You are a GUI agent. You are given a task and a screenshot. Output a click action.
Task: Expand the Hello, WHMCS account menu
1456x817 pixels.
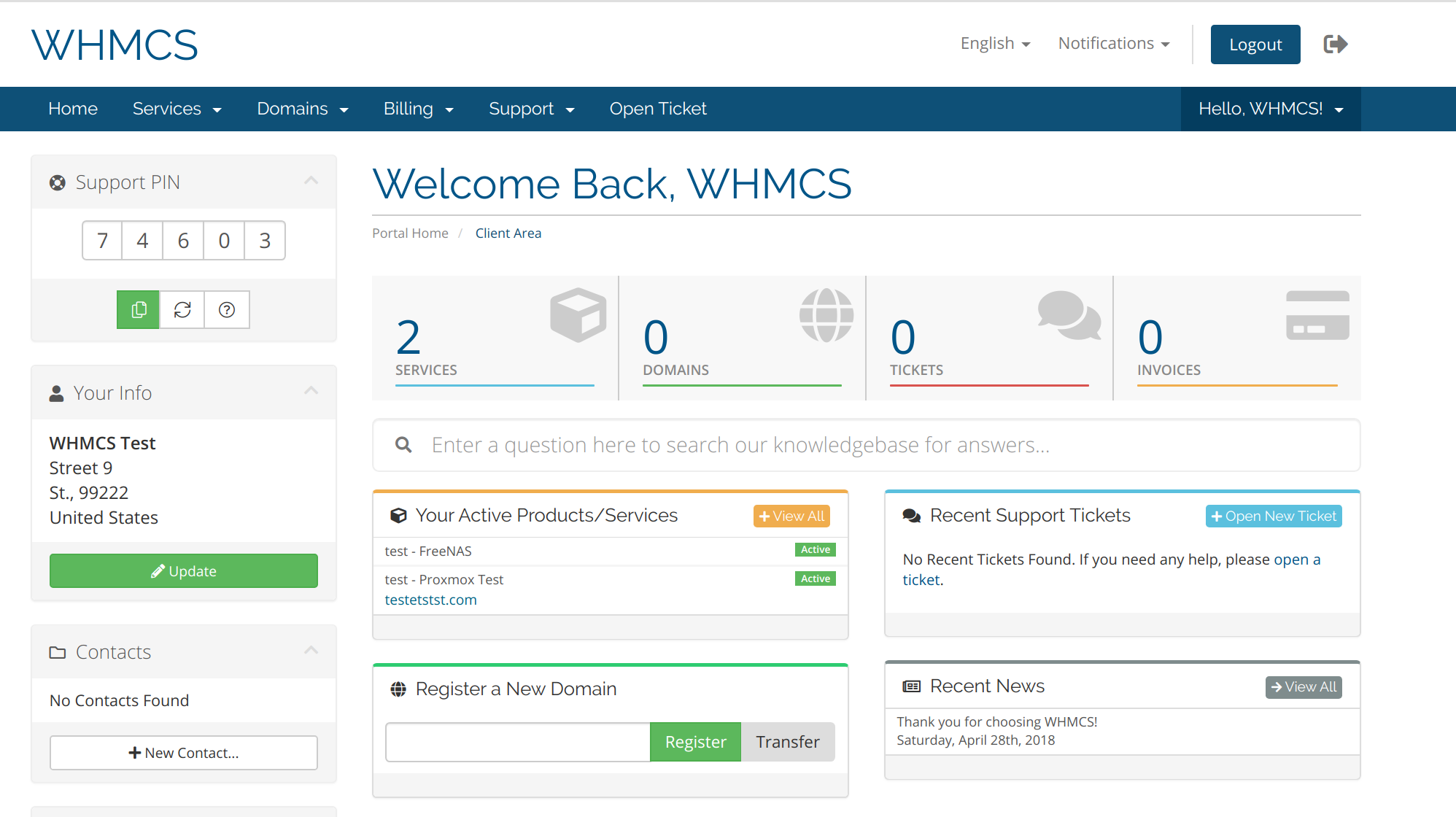(x=1270, y=109)
